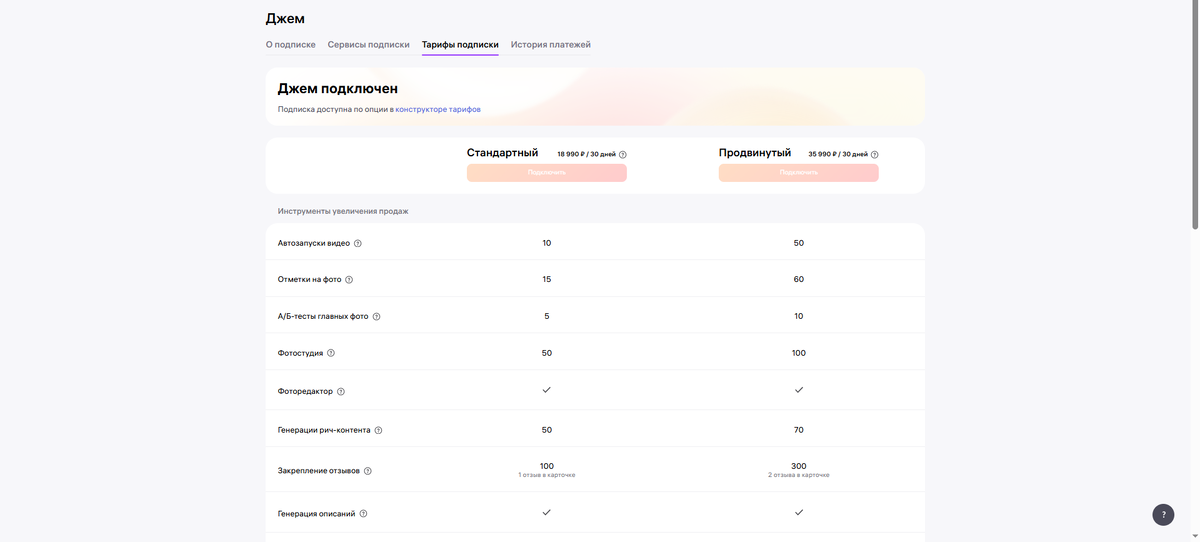
Task: Click the Генерация описаний row label
Action: (x=316, y=514)
